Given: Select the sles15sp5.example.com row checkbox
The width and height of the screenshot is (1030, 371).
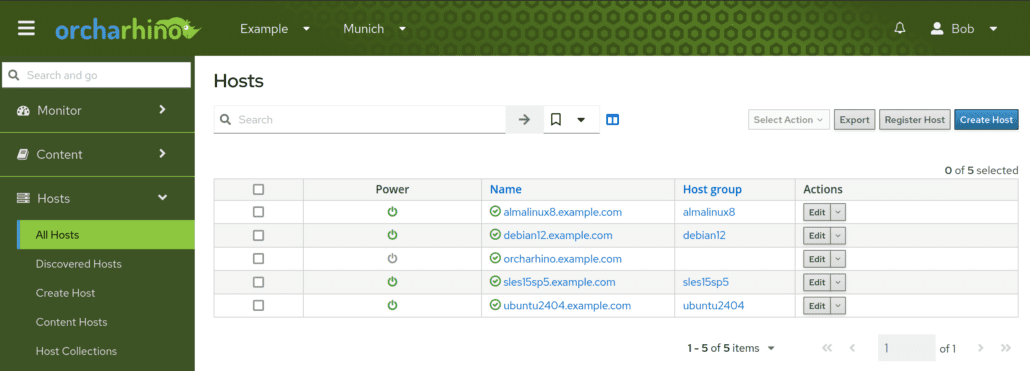Looking at the screenshot, I should click(258, 282).
